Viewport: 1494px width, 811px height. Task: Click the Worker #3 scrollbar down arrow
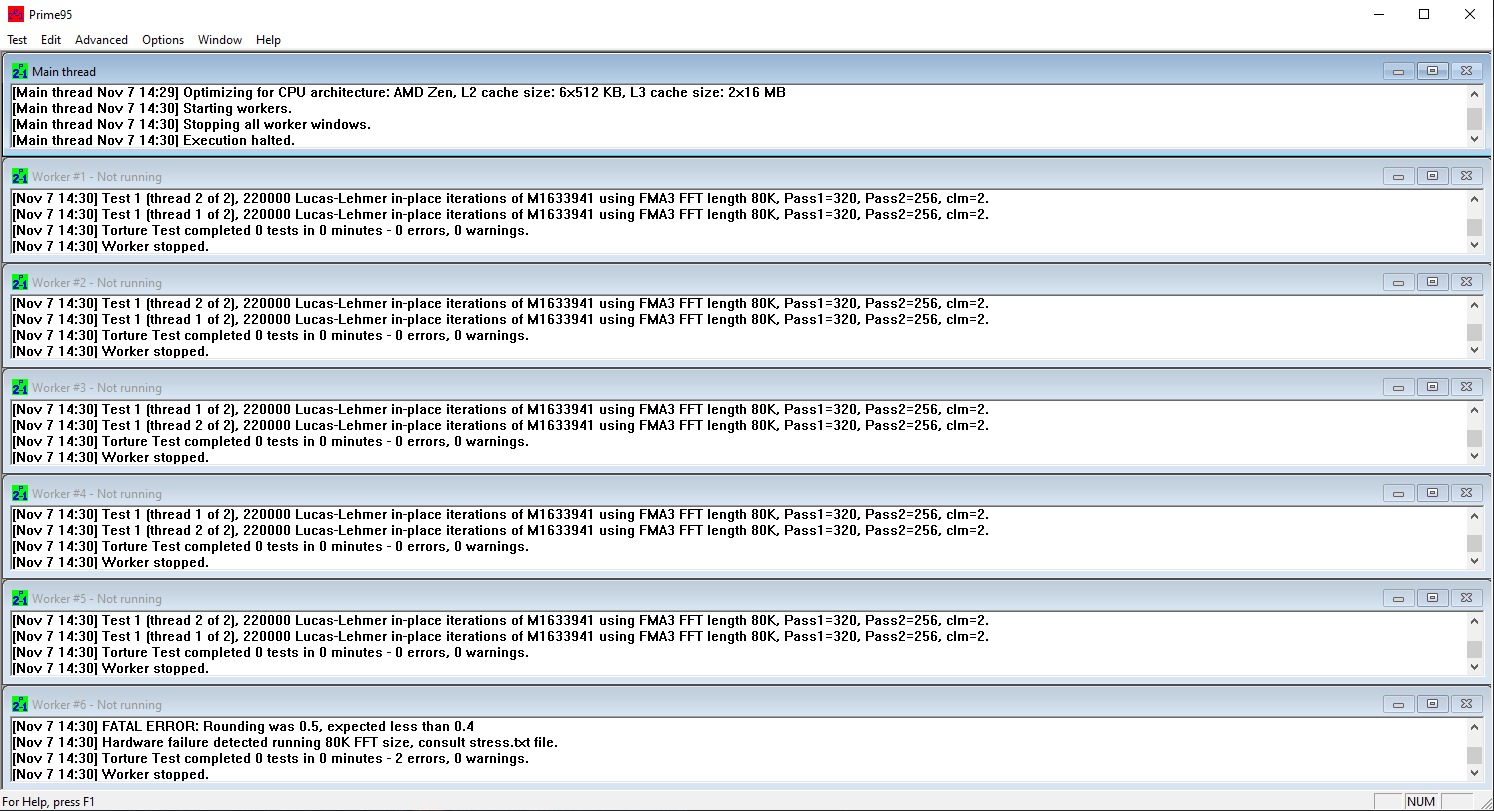(1474, 456)
